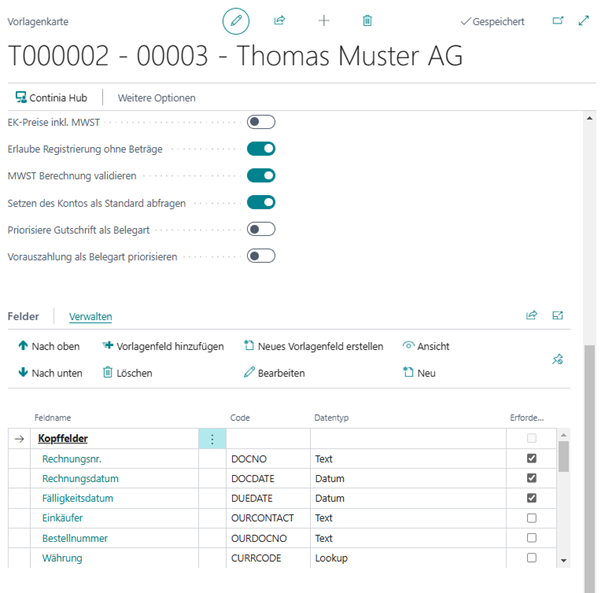Switch to the Verwalten tab
Screen dimensions: 605x593
pos(90,317)
